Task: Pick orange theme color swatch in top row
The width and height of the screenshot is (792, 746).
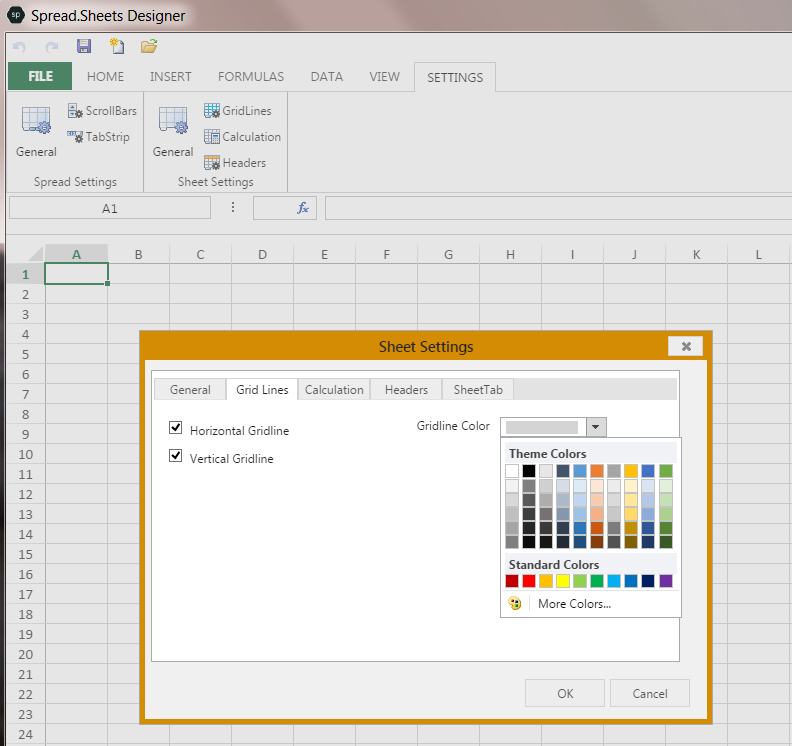Action: tap(597, 471)
